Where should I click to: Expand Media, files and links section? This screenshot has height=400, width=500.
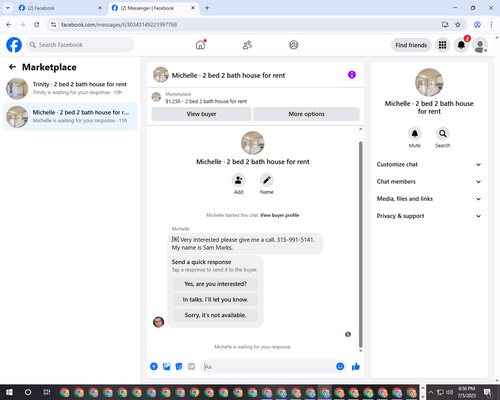429,199
